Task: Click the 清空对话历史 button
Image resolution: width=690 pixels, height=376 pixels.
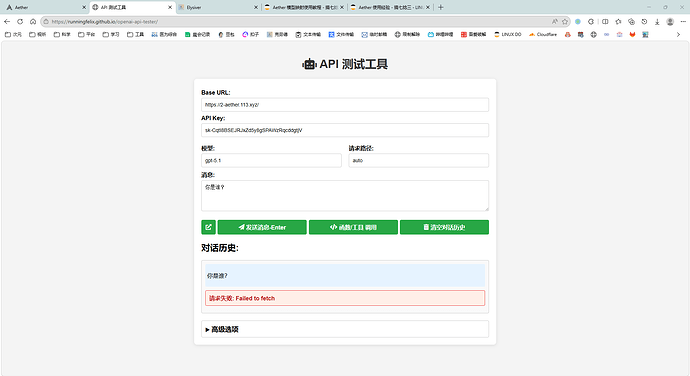Action: coord(444,227)
